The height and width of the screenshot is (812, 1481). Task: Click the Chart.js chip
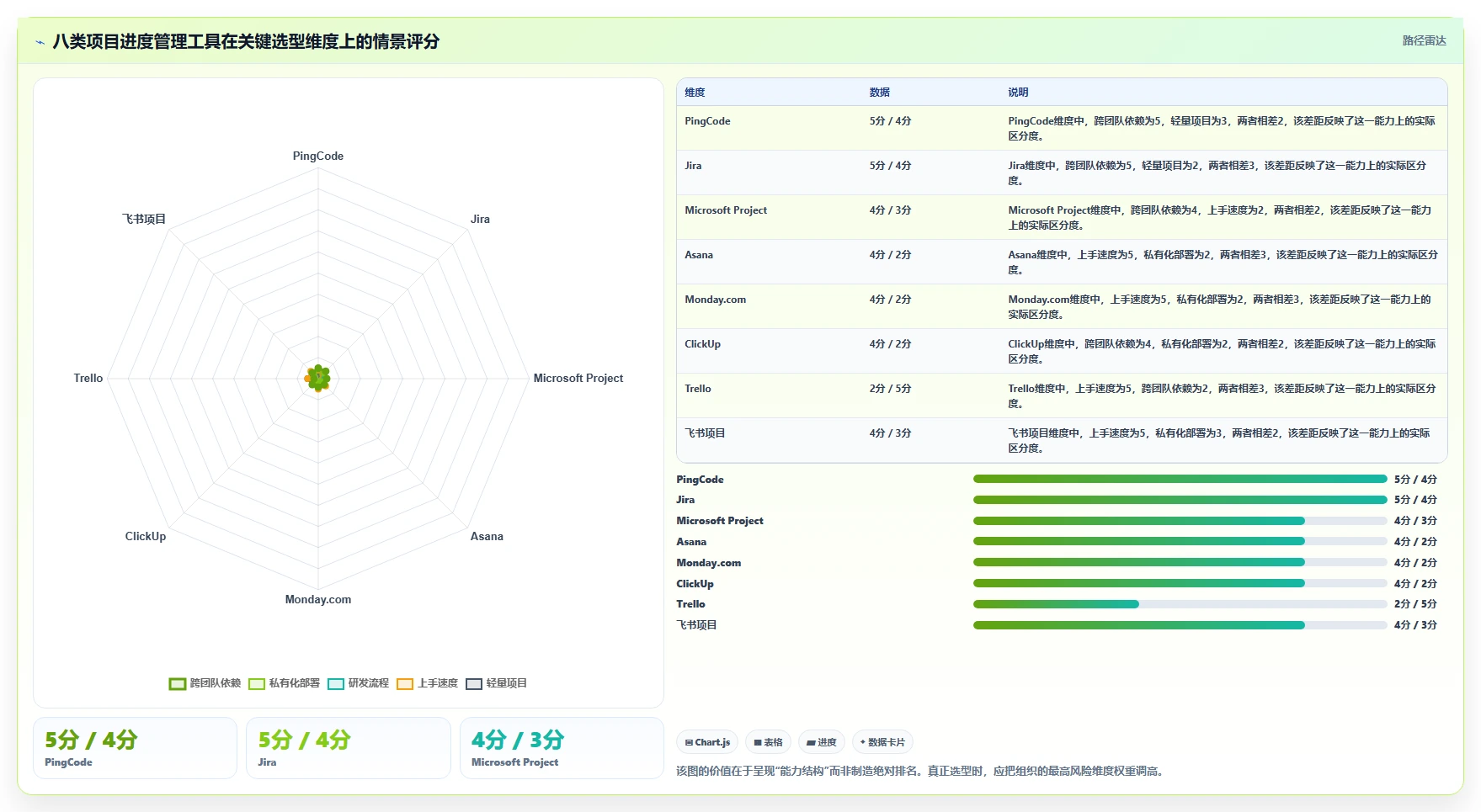click(707, 742)
